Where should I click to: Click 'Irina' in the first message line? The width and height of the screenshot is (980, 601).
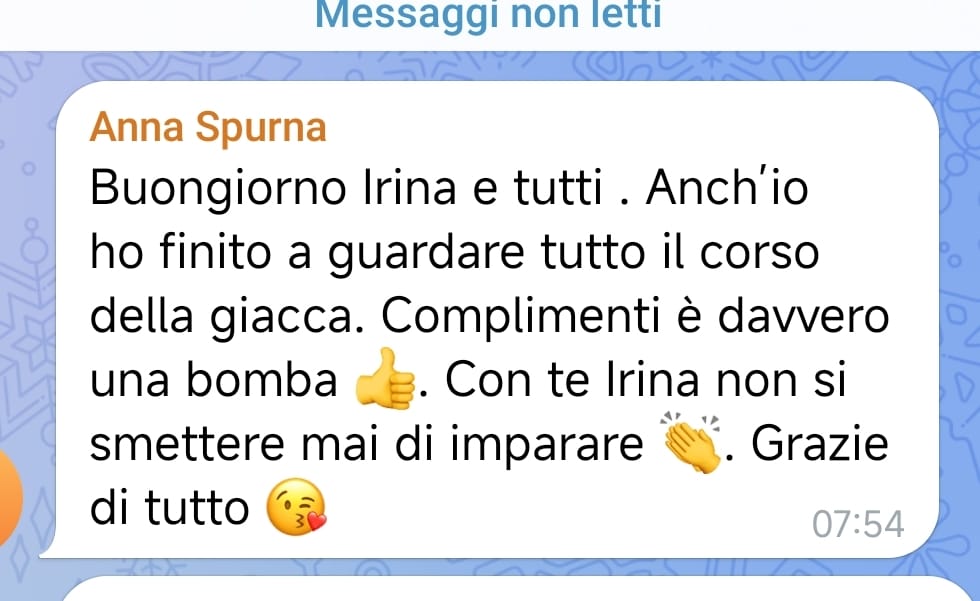(x=410, y=188)
